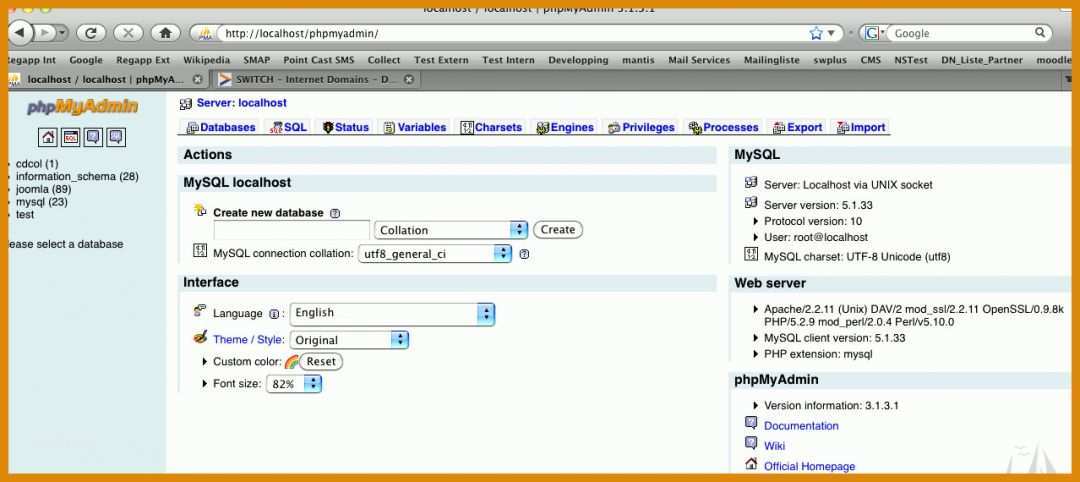Select the cdcol (1) database
Image resolution: width=1080 pixels, height=482 pixels.
37,164
